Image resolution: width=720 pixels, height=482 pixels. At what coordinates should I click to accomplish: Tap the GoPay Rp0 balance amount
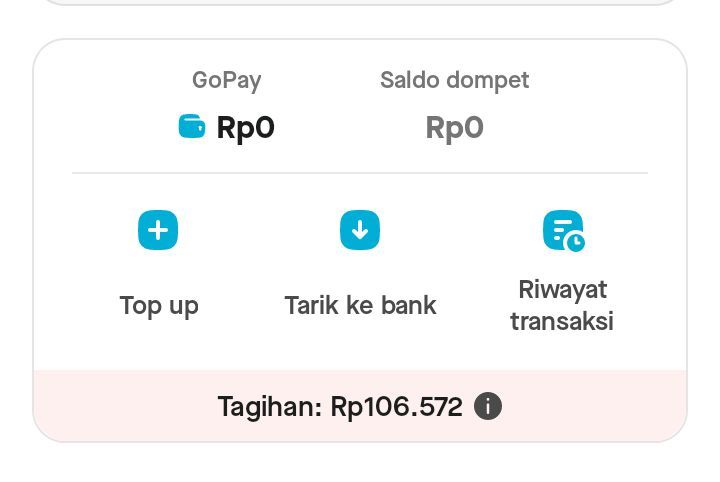click(x=246, y=127)
